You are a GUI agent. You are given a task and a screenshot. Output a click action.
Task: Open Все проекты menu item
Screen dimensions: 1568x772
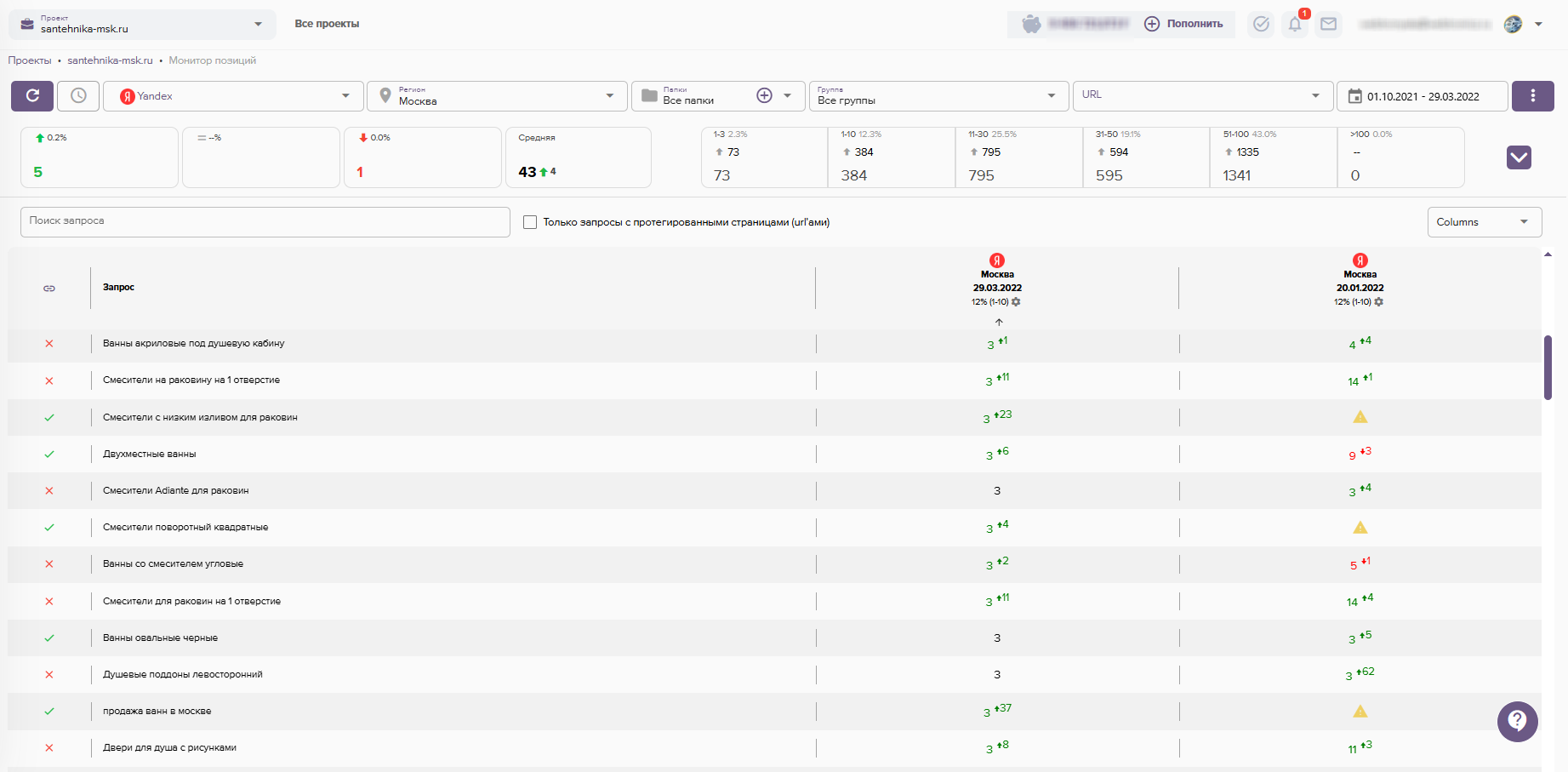[327, 24]
